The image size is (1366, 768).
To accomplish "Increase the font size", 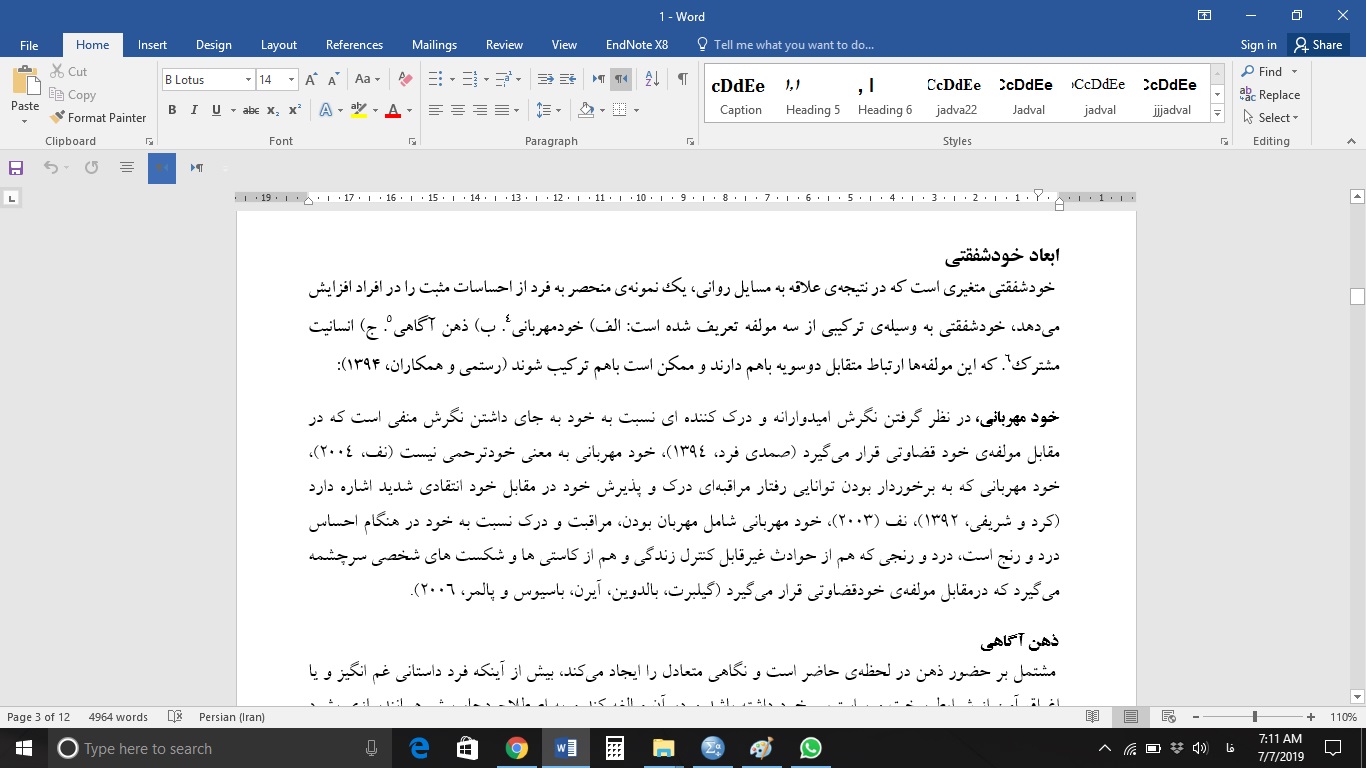I will coord(310,78).
